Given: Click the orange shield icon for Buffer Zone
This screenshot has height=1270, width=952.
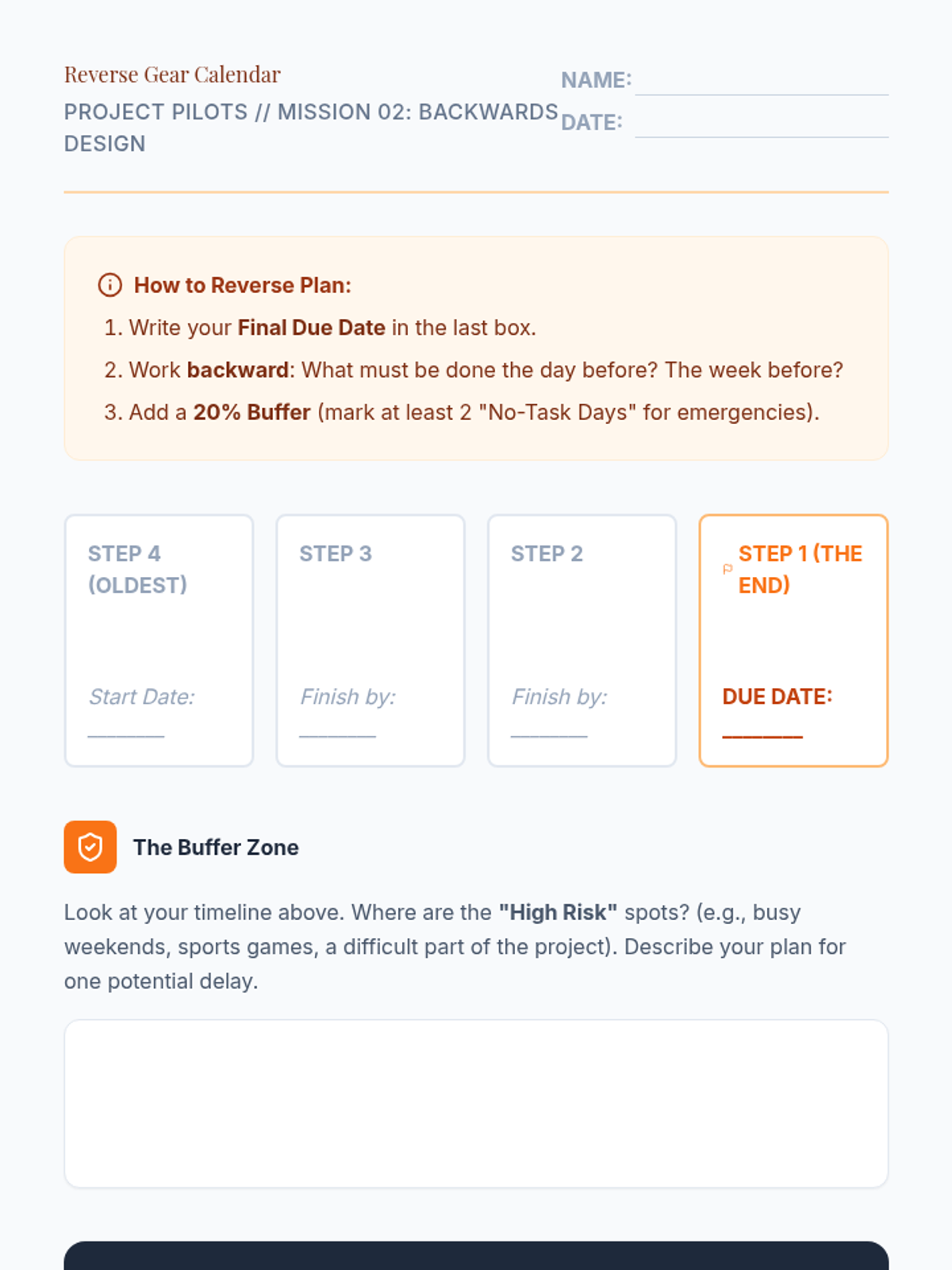Looking at the screenshot, I should [90, 847].
